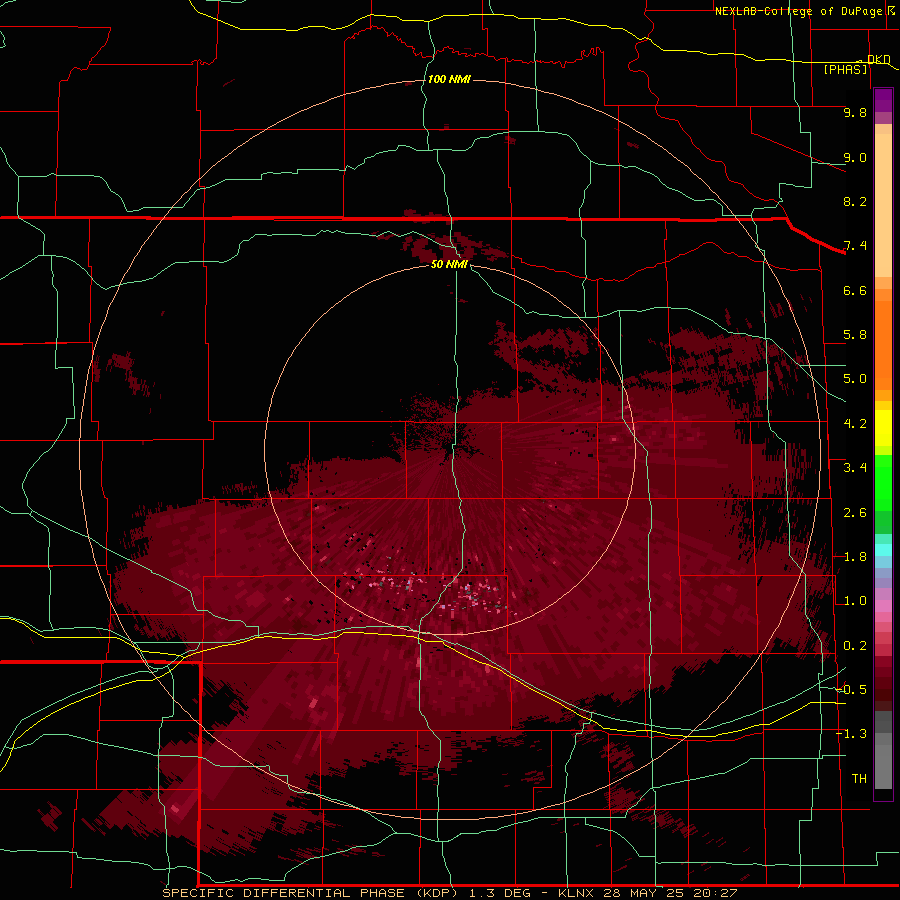Screen dimensions: 900x900
Task: Click the 20:27 timestamp in caption
Action: pyautogui.click(x=715, y=893)
